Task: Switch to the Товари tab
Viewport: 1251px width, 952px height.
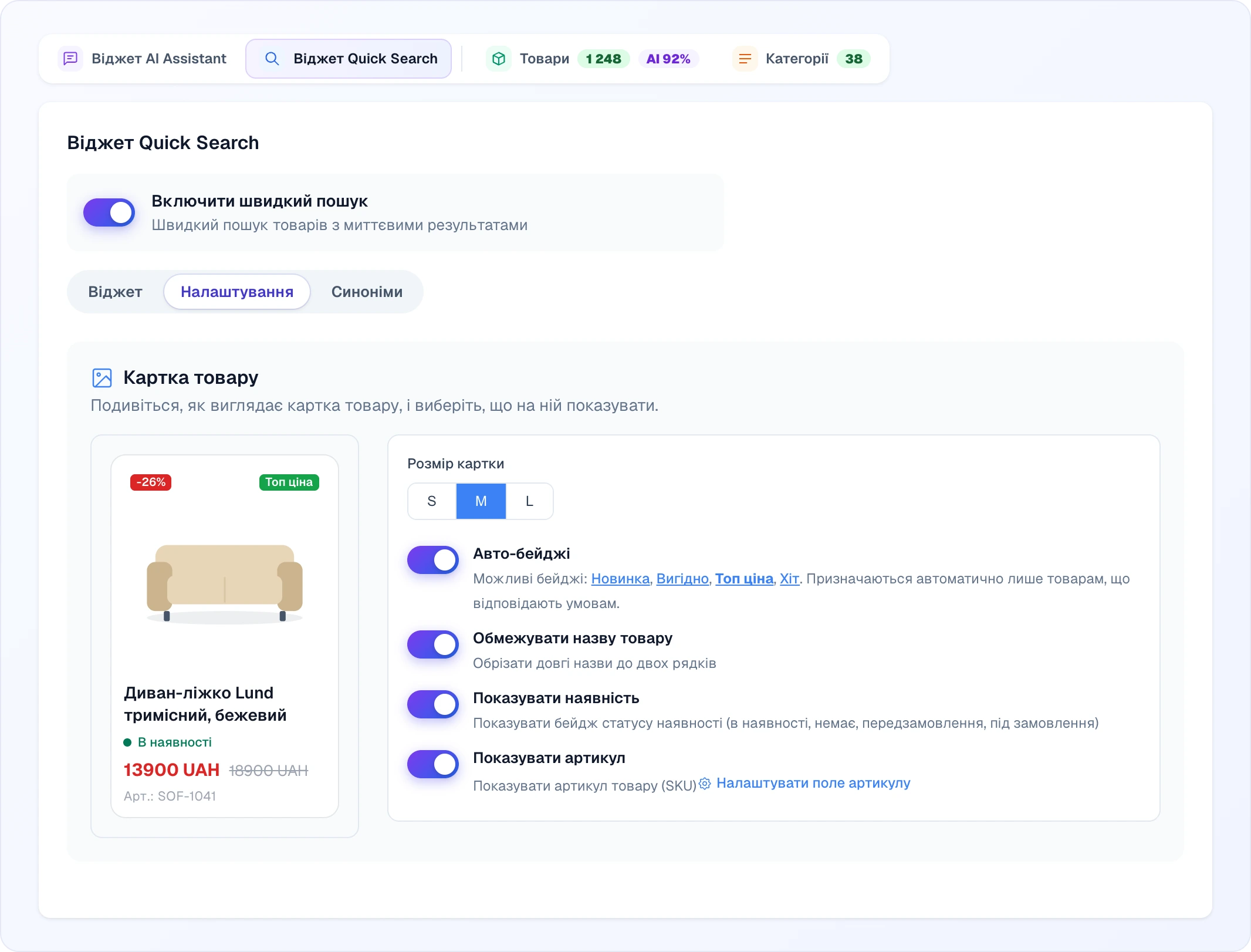Action: tap(593, 59)
